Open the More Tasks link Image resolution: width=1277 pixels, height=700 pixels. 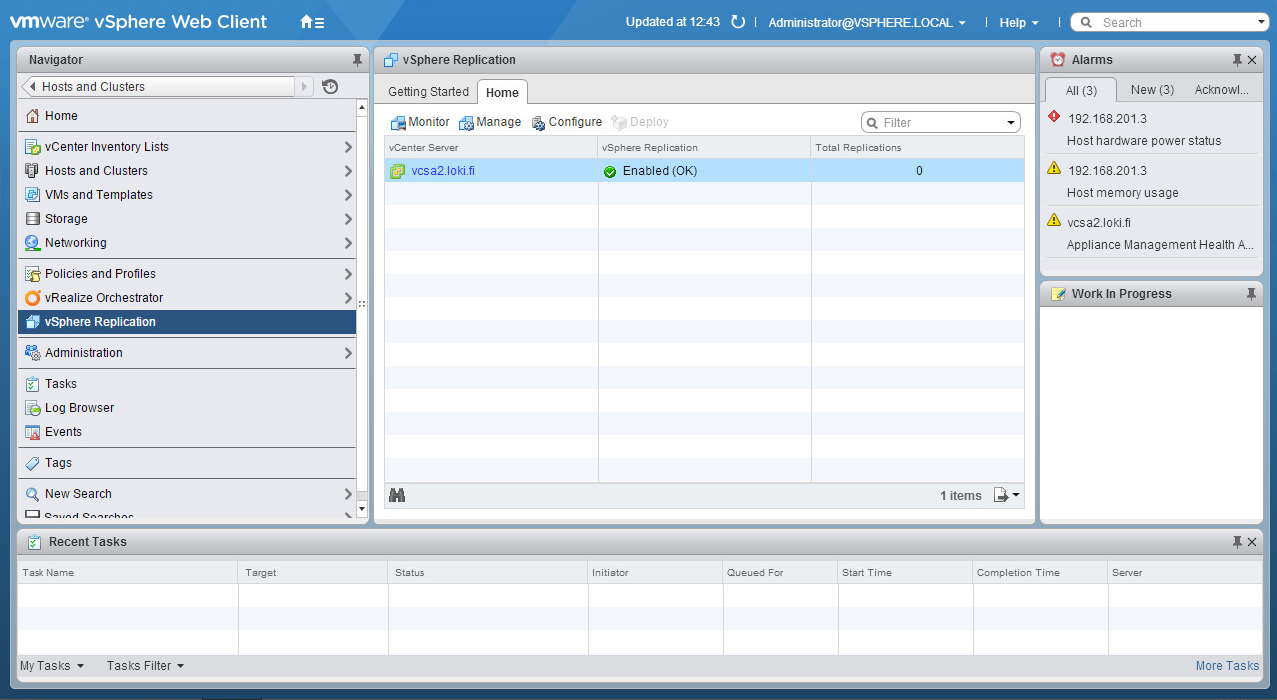click(1227, 666)
